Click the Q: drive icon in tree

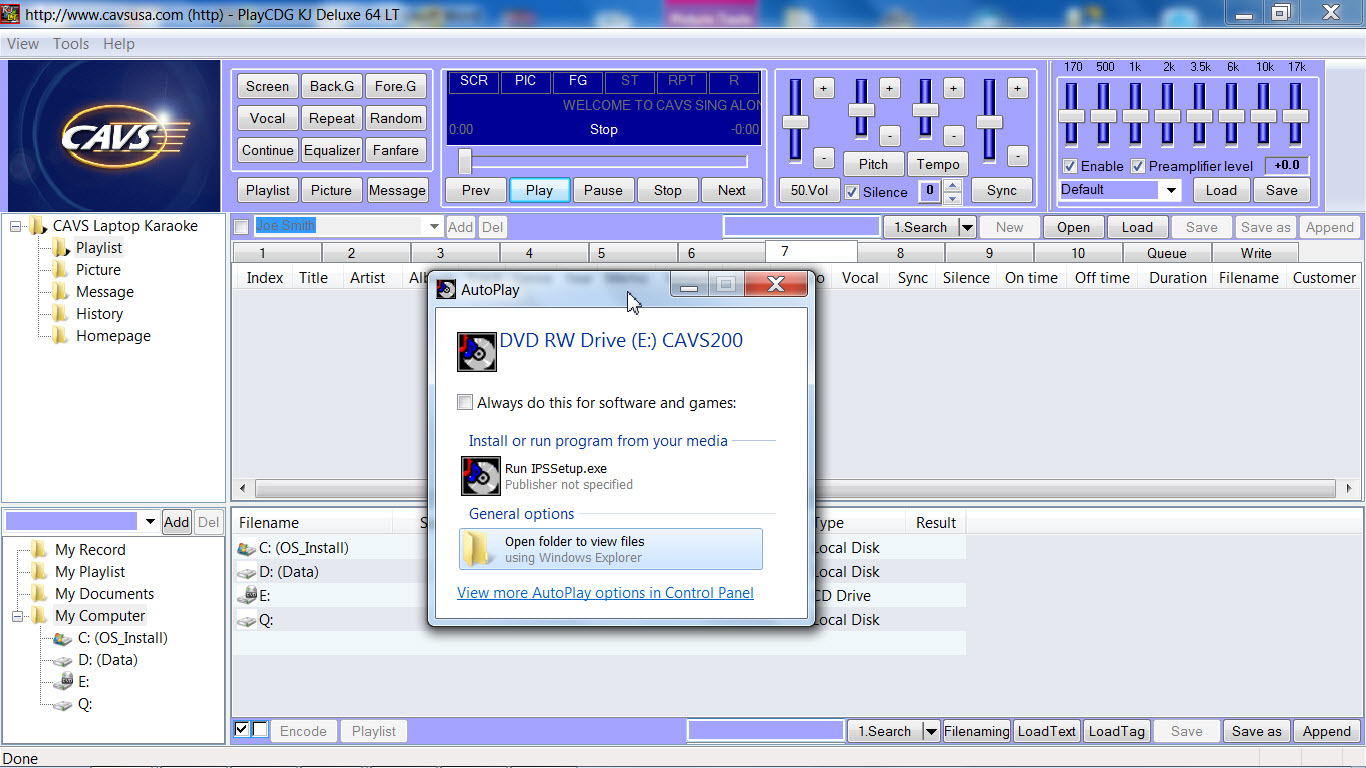point(63,704)
